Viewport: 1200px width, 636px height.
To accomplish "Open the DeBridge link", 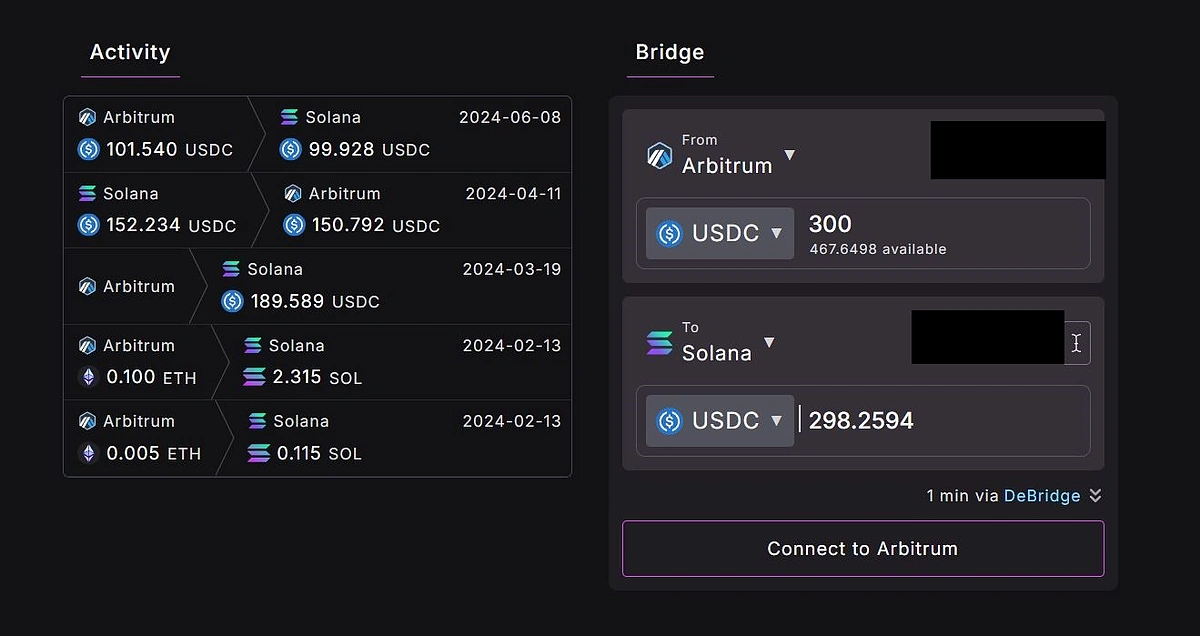I will pos(1043,495).
